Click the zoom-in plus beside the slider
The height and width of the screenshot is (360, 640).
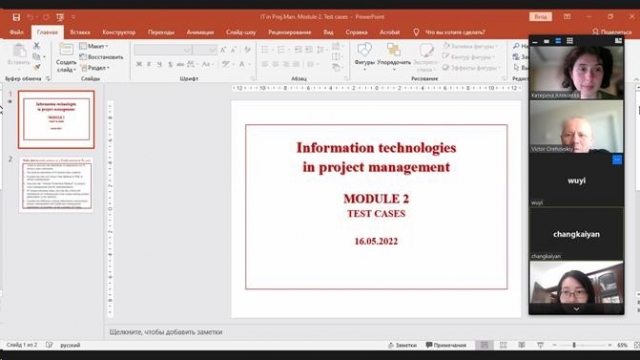[610, 345]
